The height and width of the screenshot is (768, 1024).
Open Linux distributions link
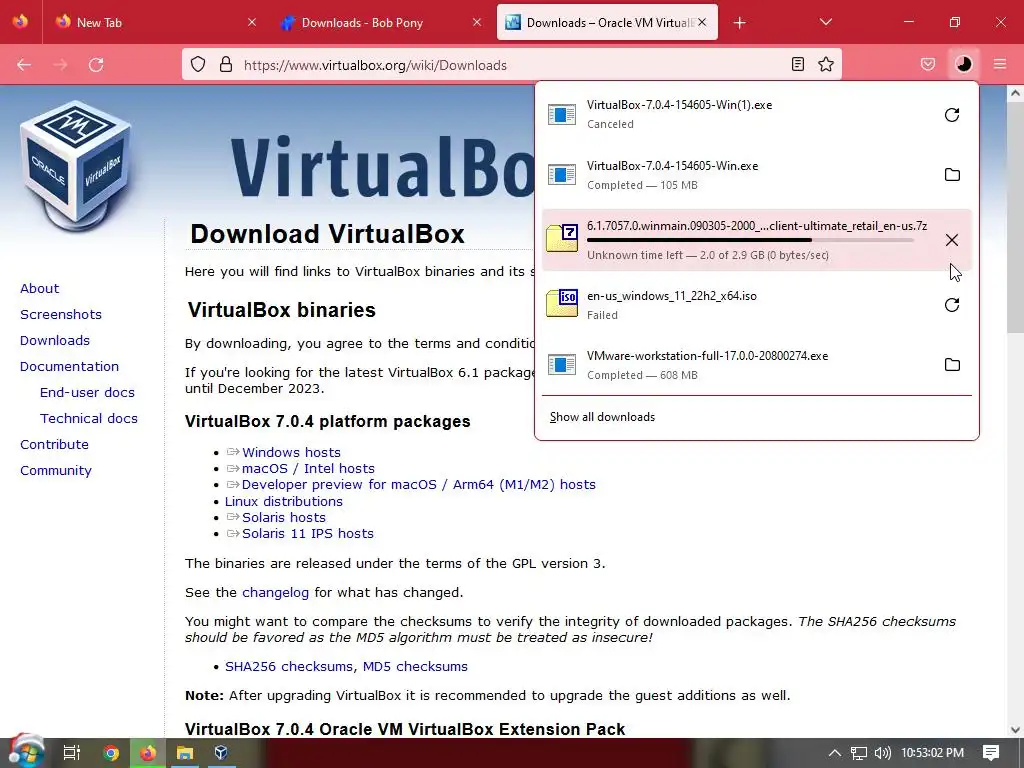[x=283, y=501]
